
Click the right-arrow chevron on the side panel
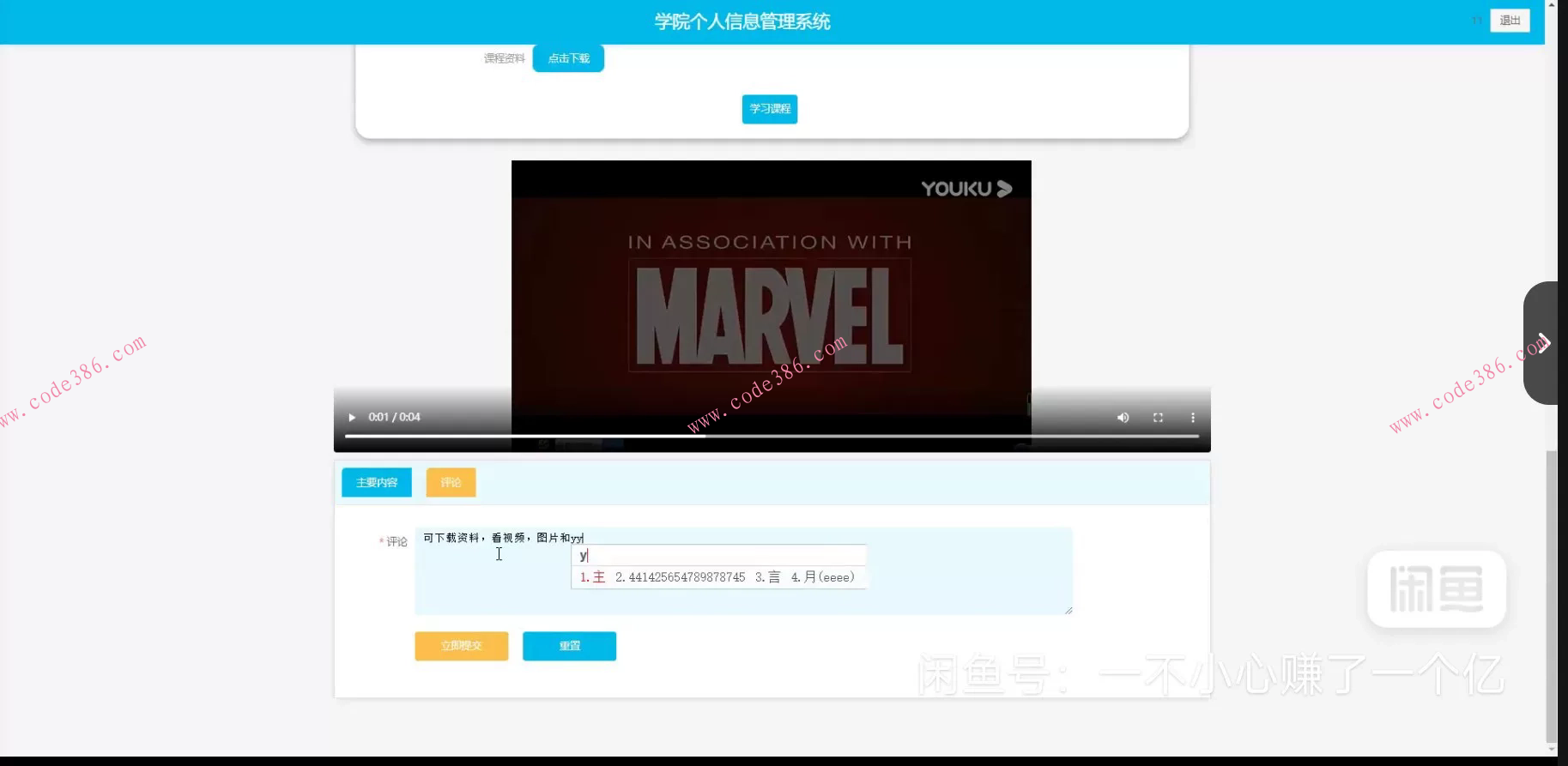[x=1543, y=343]
